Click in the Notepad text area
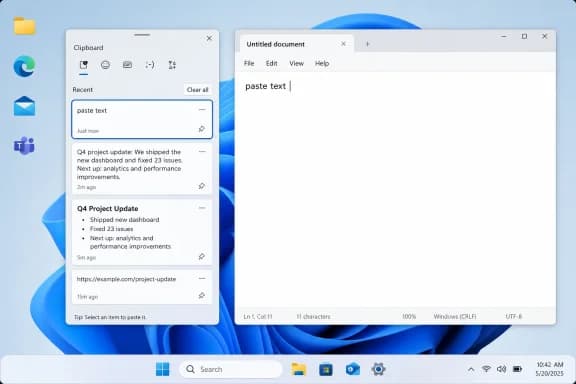This screenshot has height=384, width=576. (x=395, y=189)
